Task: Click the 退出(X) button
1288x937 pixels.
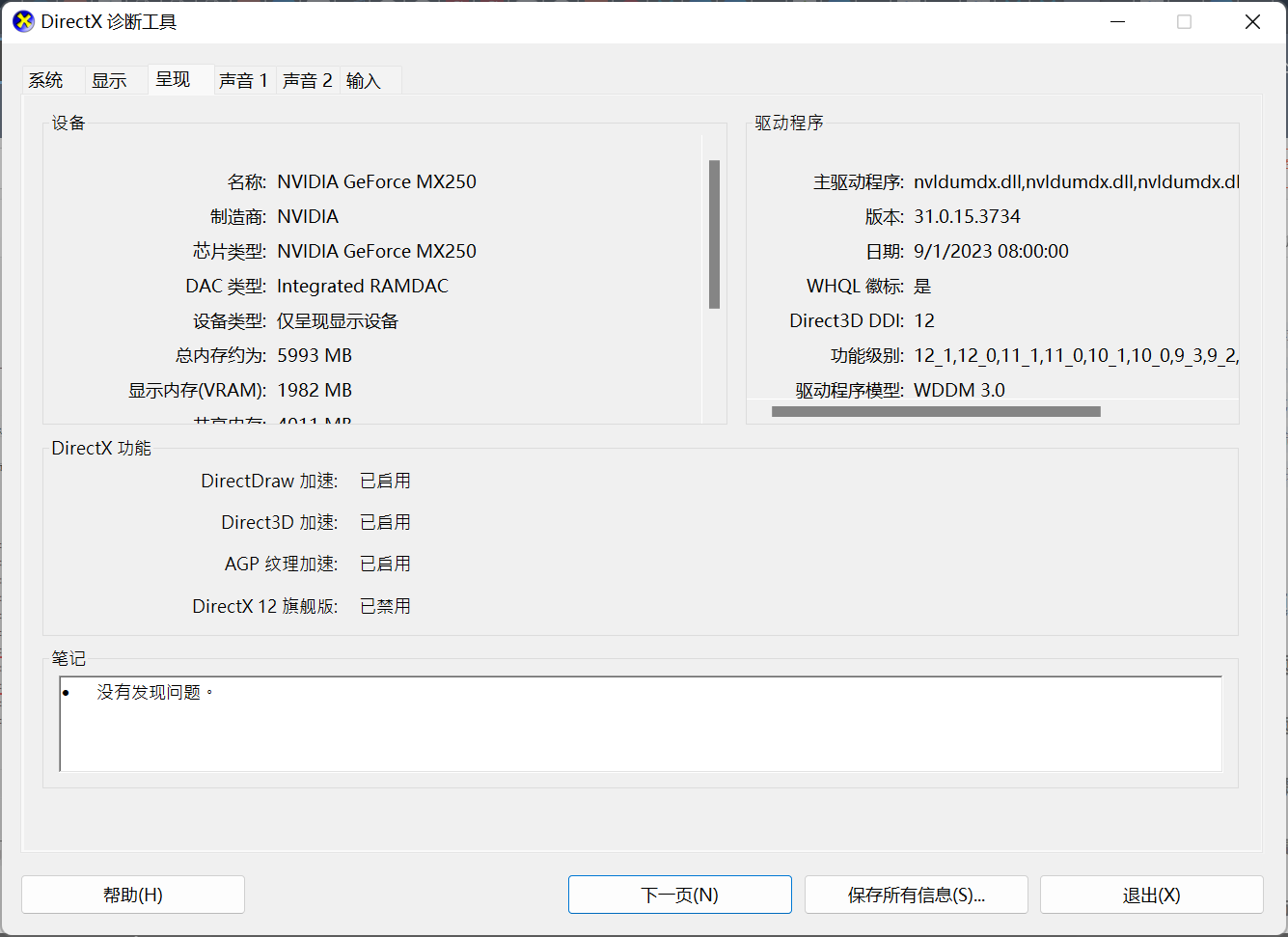Action: 1152,895
